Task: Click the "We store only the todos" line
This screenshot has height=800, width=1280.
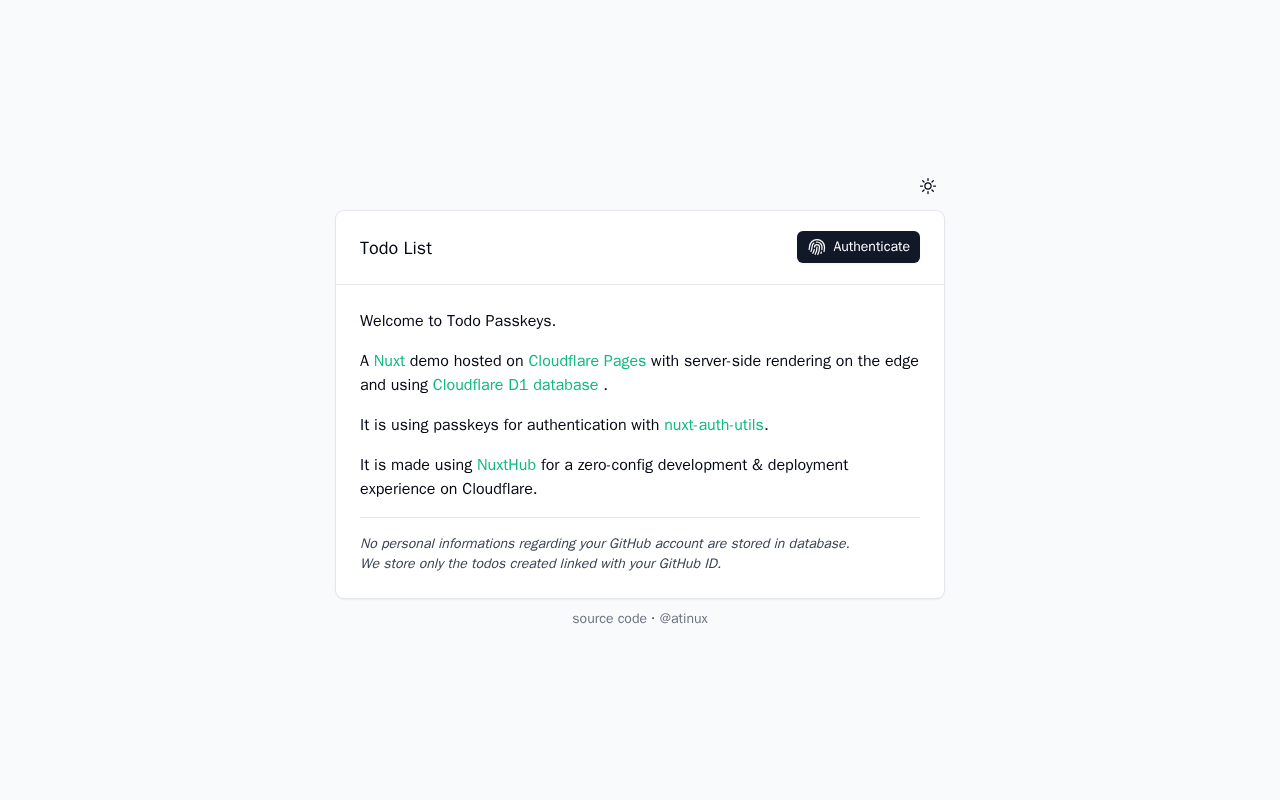Action: [540, 564]
